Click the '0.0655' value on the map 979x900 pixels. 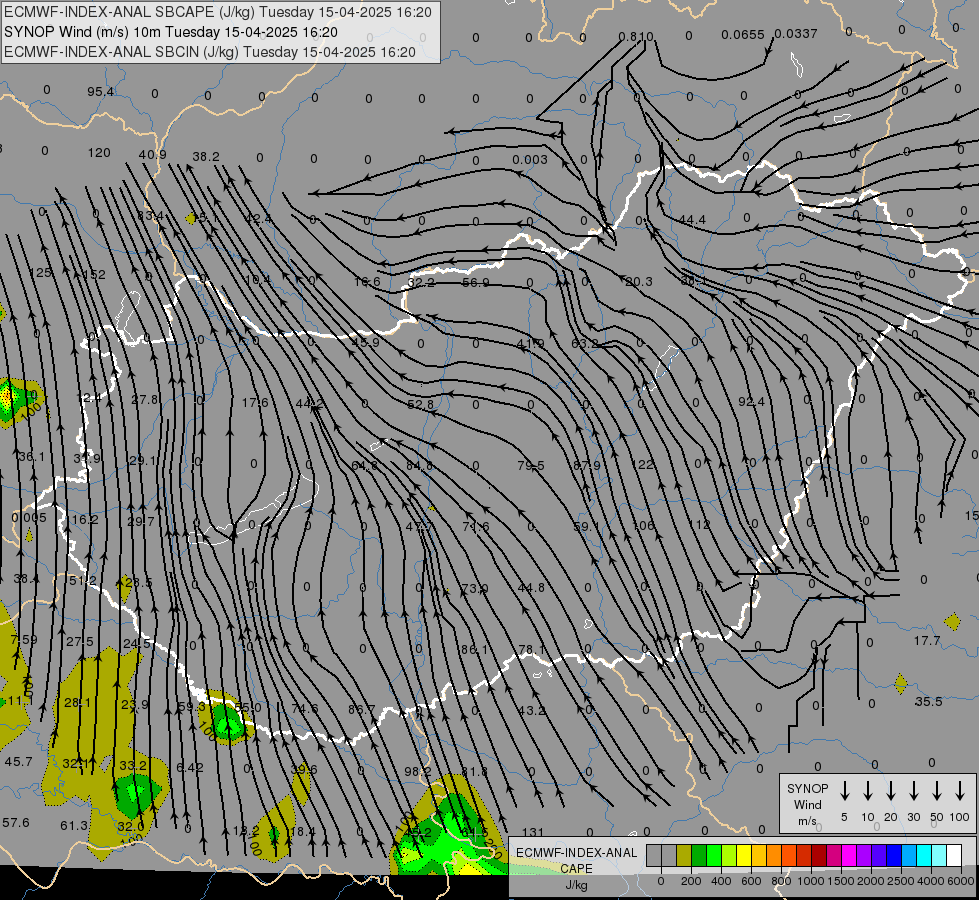point(742,34)
